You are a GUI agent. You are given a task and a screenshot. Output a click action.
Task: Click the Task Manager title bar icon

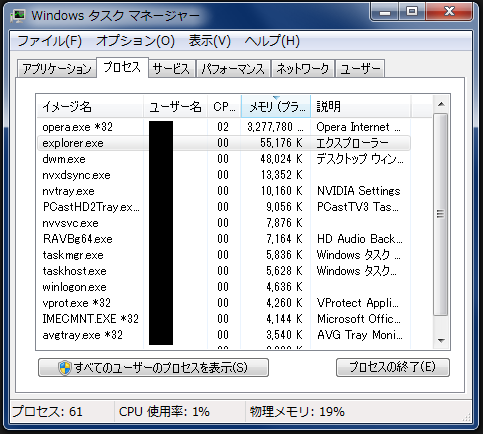(18, 15)
